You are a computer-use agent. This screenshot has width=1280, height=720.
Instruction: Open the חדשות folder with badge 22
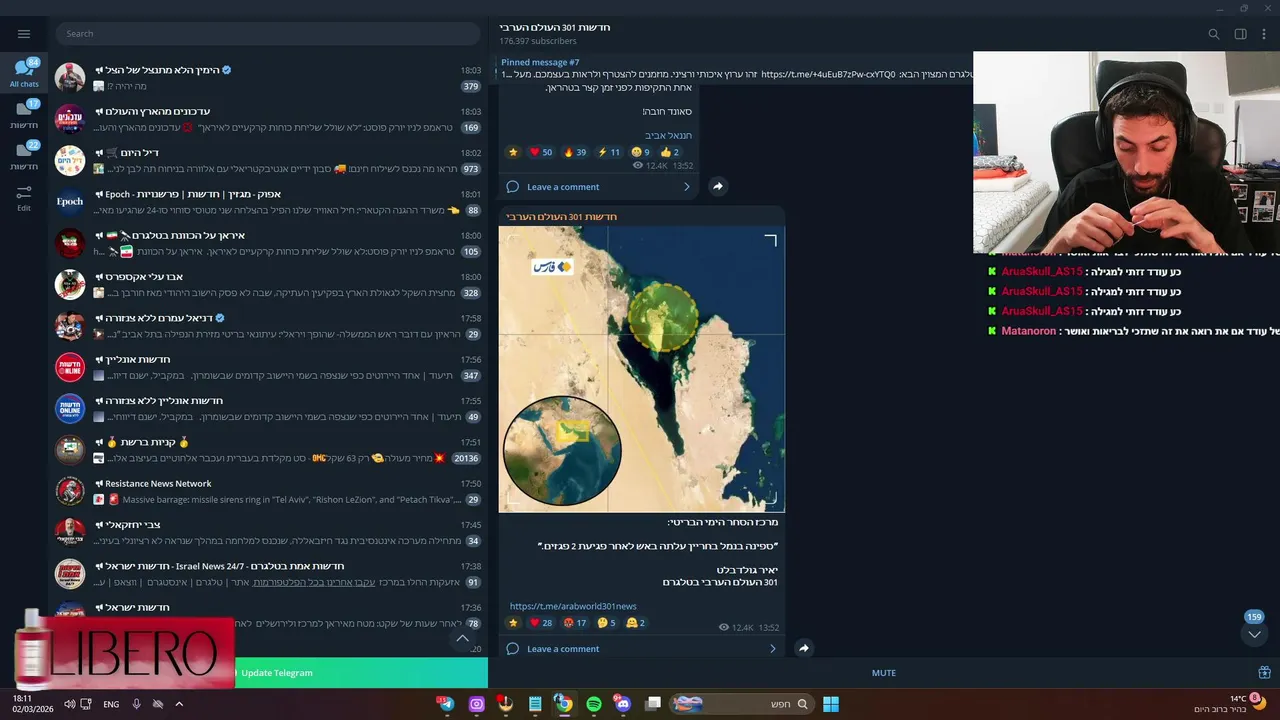[x=24, y=155]
